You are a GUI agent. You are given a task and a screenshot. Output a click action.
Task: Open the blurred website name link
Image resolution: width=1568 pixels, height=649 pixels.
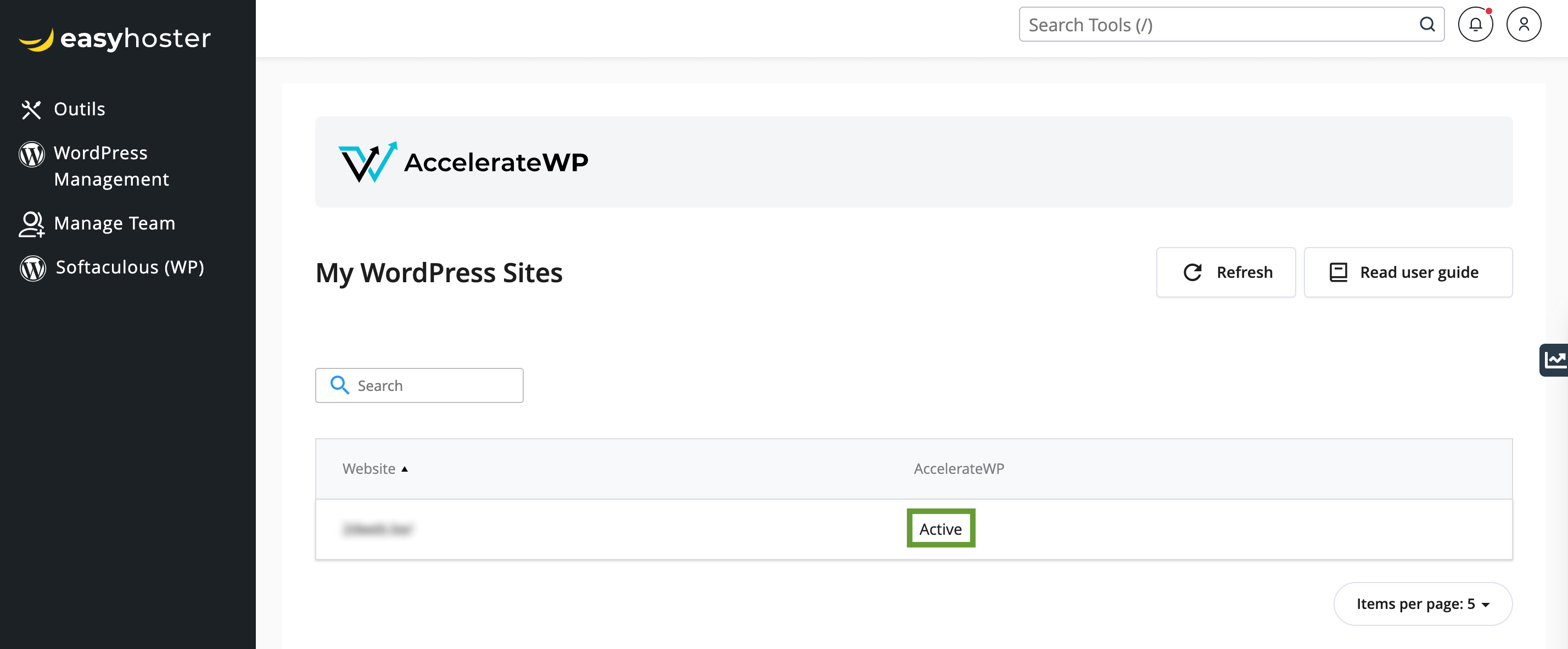(377, 529)
